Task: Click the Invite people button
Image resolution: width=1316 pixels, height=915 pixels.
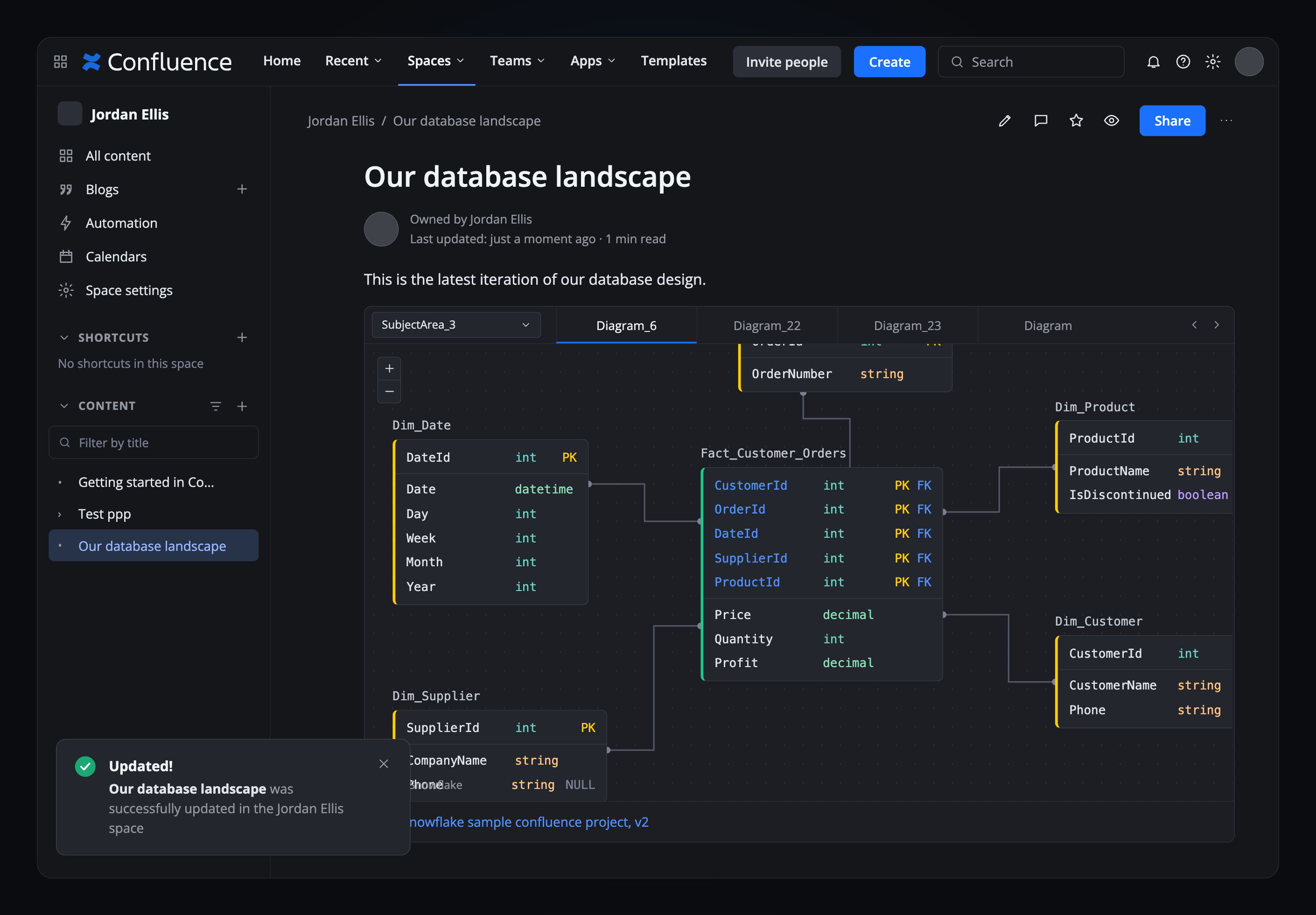Action: click(787, 61)
